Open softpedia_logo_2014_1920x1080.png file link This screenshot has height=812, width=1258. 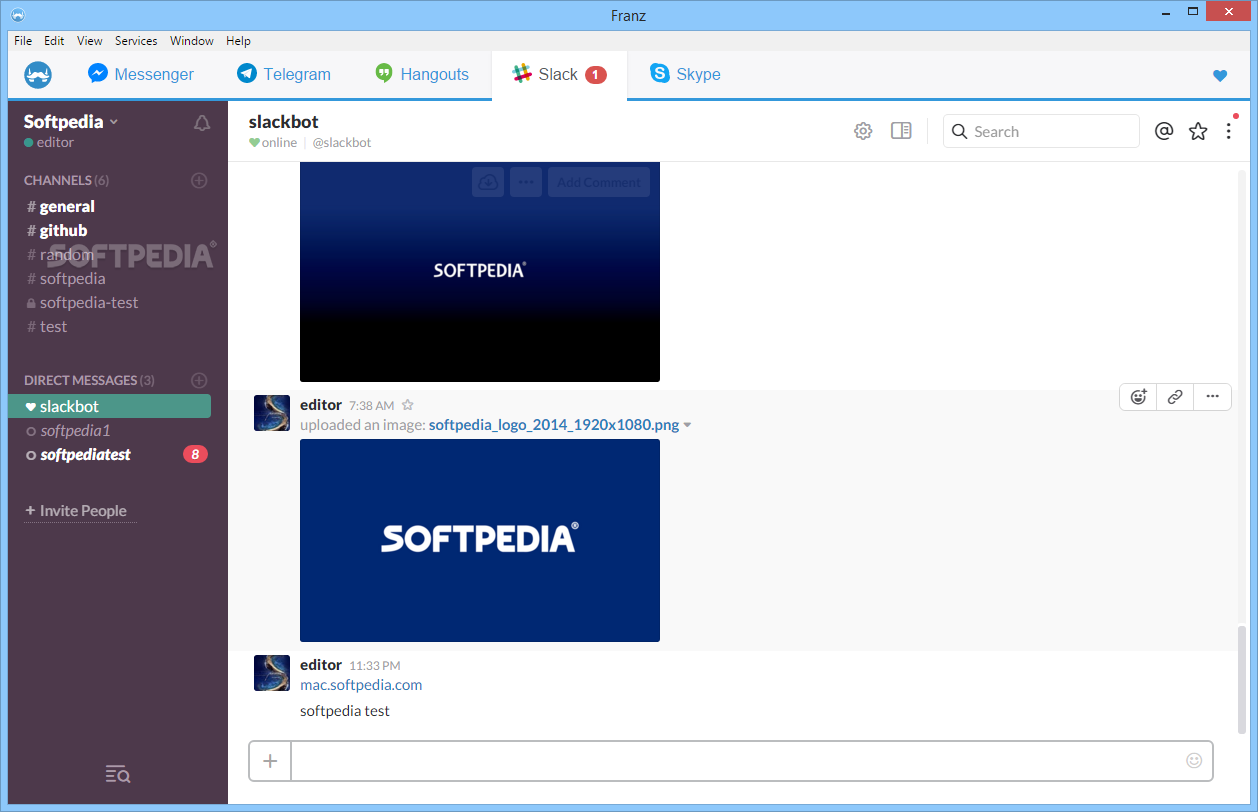tap(554, 425)
